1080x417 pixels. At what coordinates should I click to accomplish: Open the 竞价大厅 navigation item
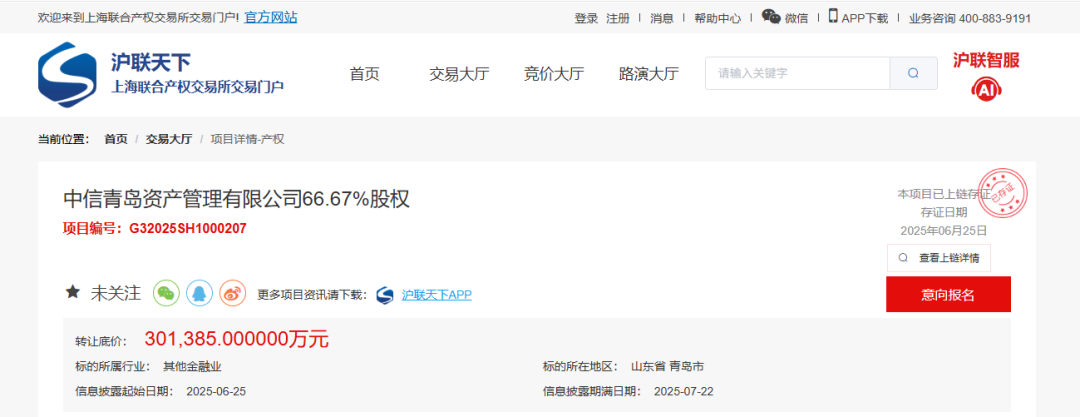[x=554, y=74]
